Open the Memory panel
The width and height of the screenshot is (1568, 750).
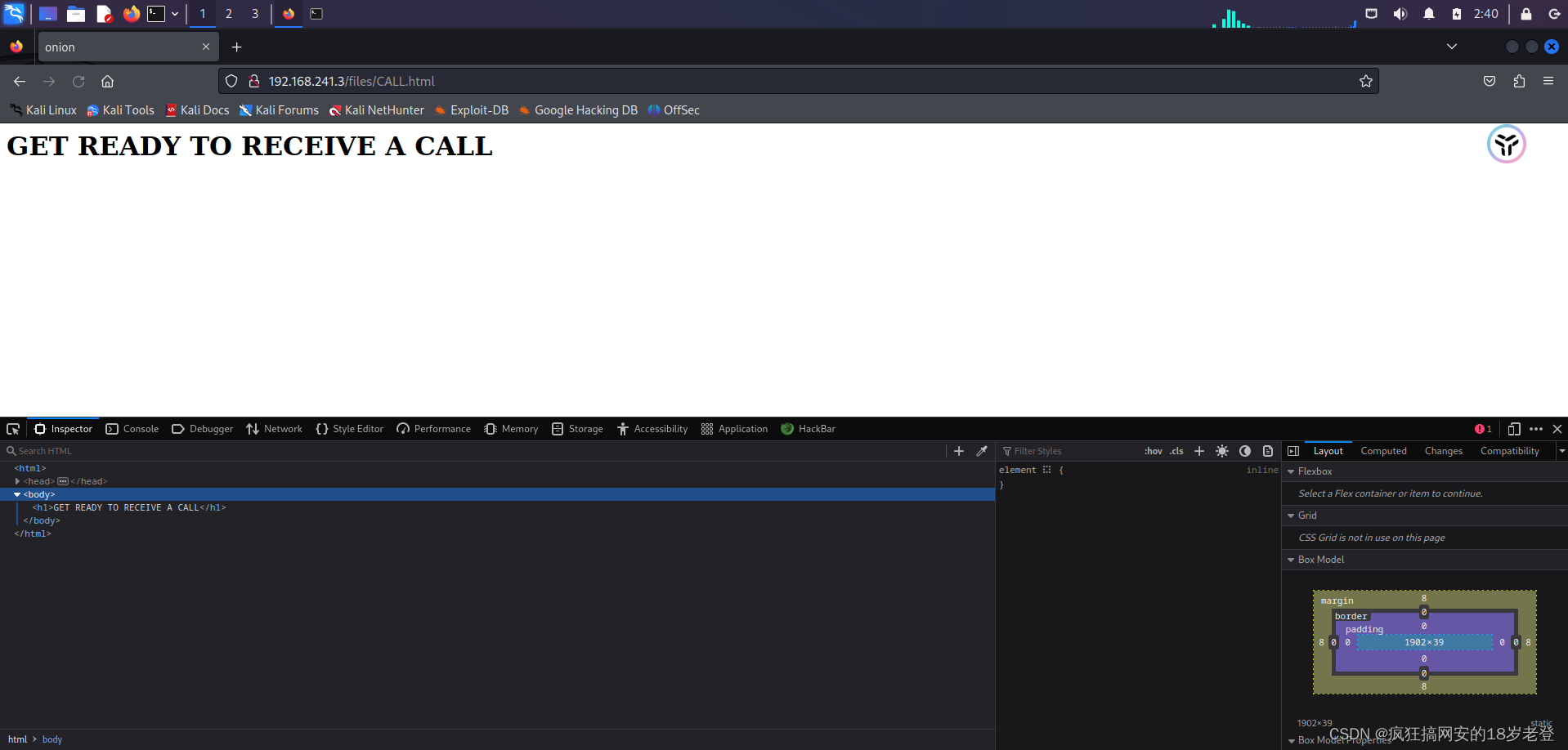[511, 429]
